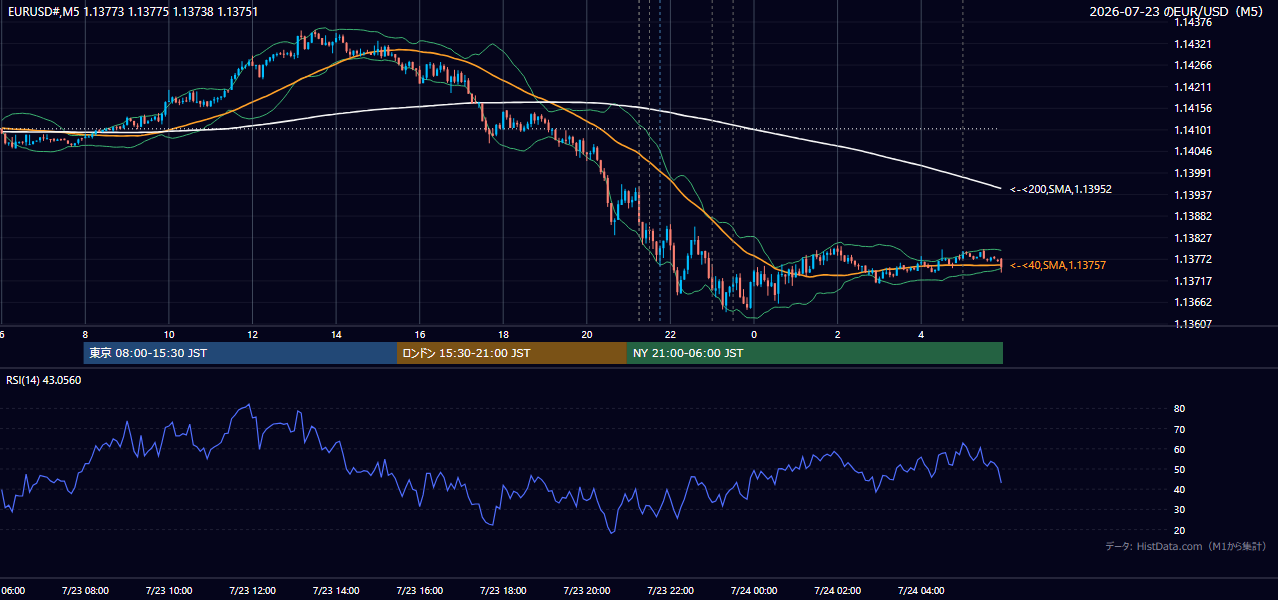The height and width of the screenshot is (600, 1278).
Task: Click the 7/23 12:00 time label
Action: pos(252,591)
